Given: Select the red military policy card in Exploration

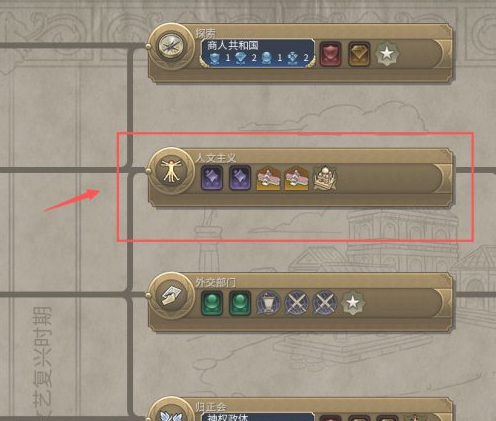Looking at the screenshot, I should coord(330,54).
